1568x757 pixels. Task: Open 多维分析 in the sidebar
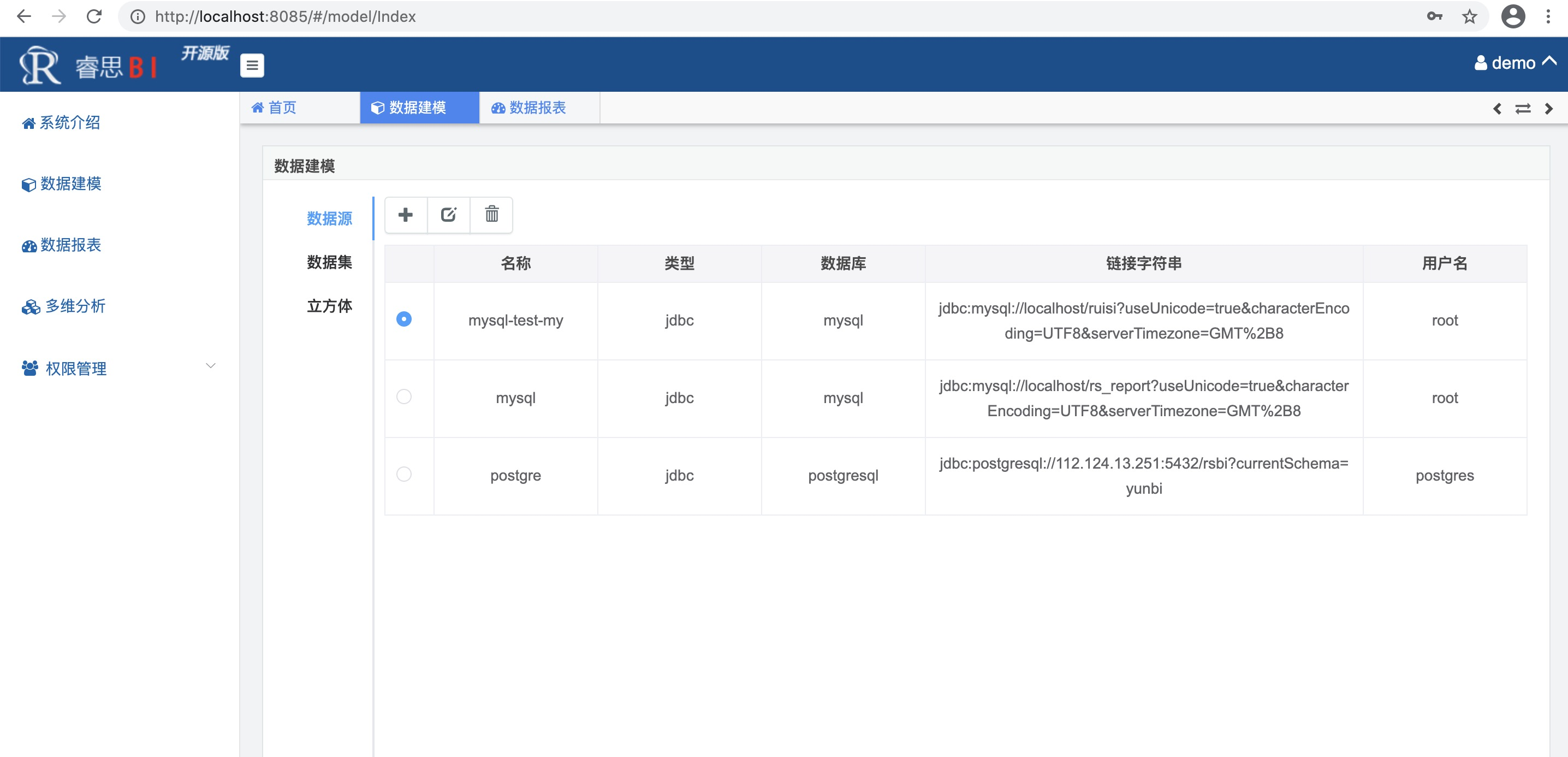75,306
